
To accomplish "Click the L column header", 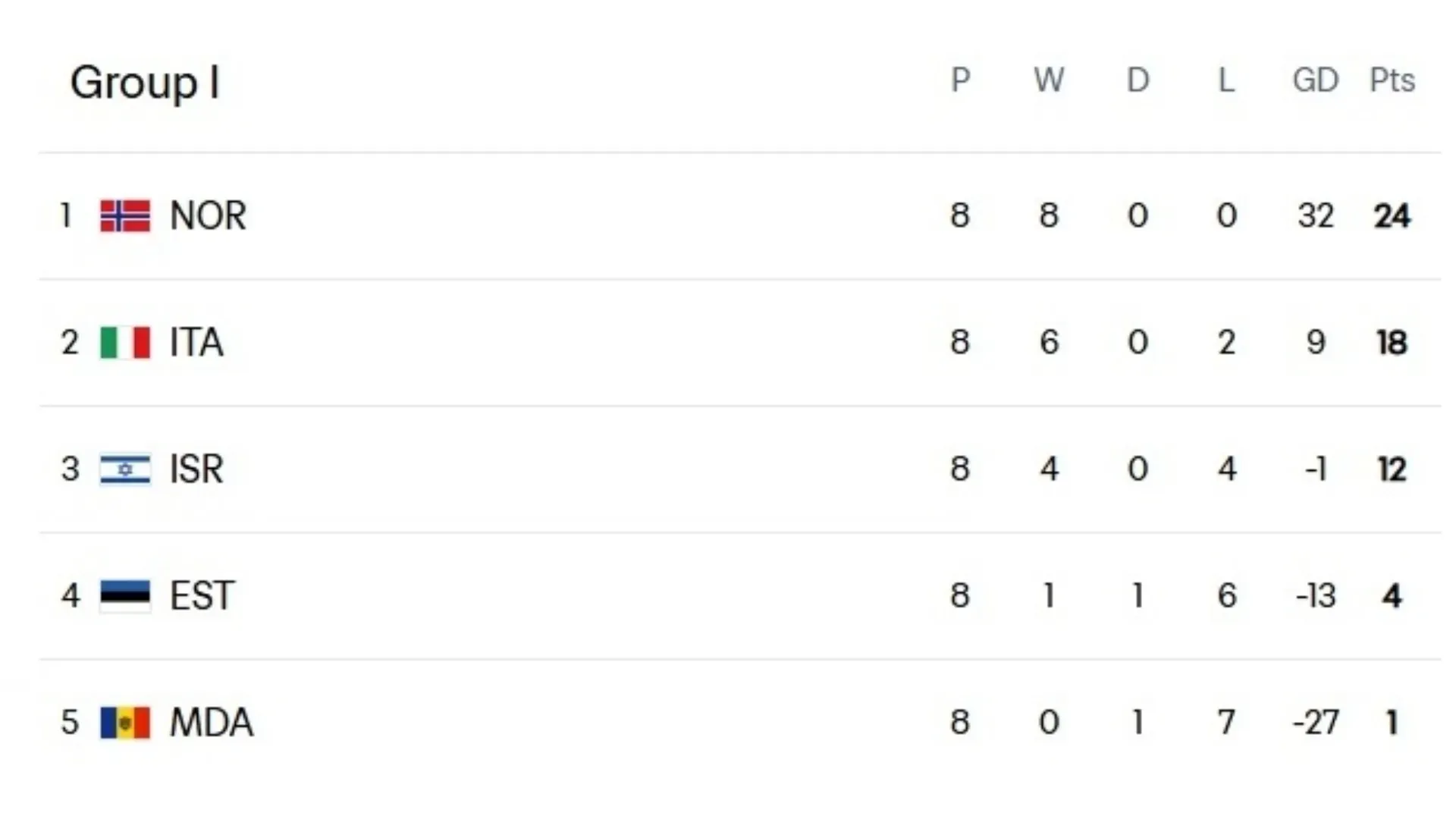I will pos(1226,80).
